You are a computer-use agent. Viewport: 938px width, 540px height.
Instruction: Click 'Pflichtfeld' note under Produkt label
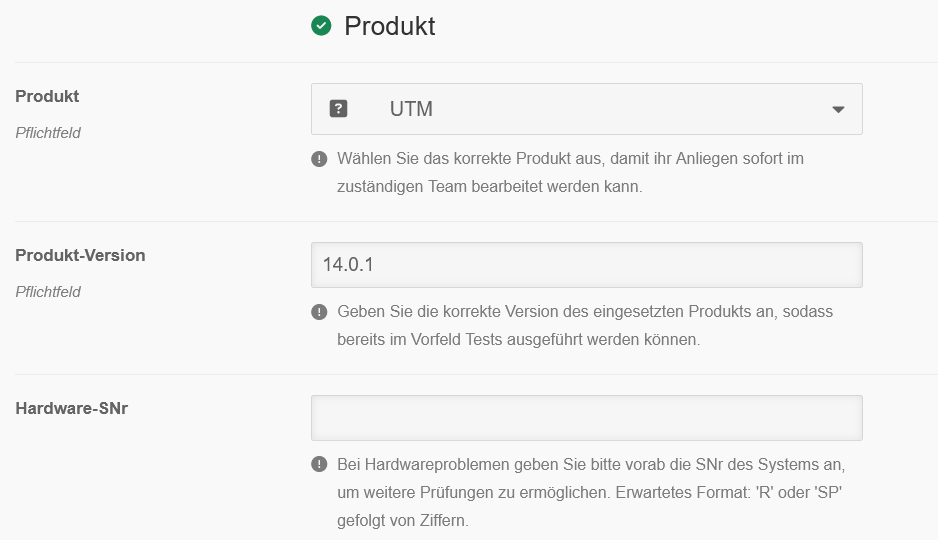(48, 132)
